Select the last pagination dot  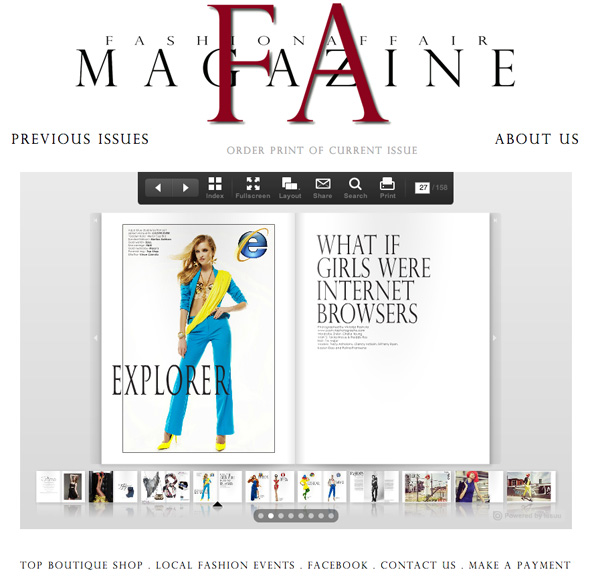tap(331, 516)
